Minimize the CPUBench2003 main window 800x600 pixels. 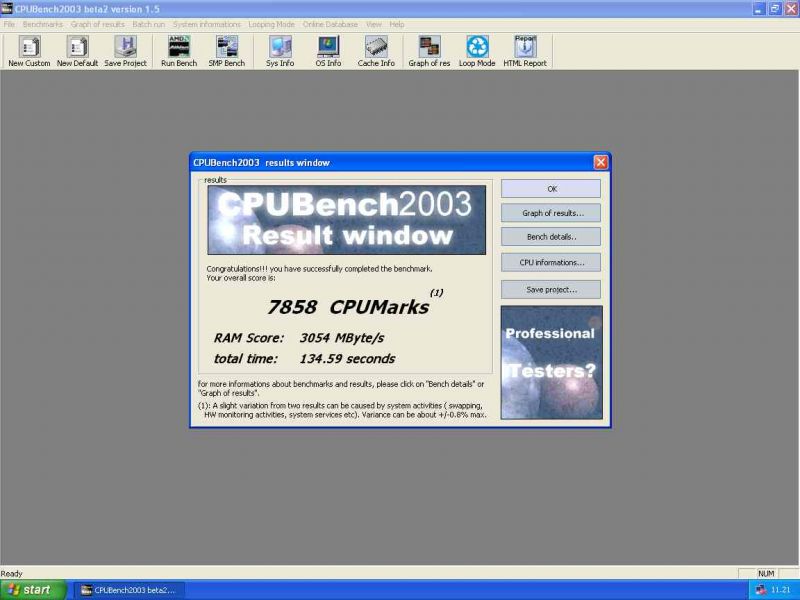[759, 9]
